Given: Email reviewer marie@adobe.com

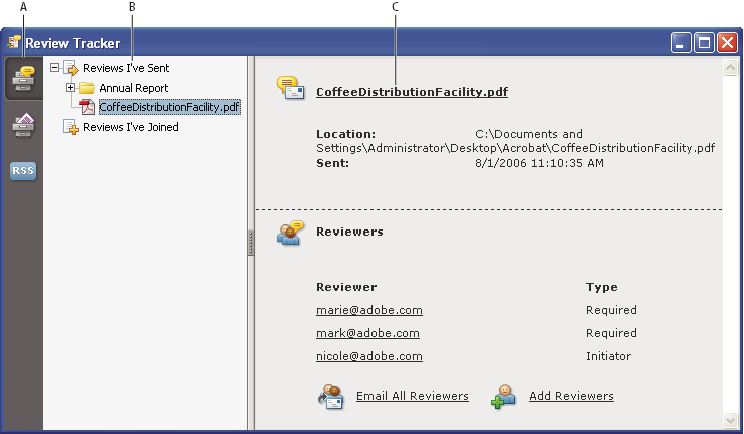Looking at the screenshot, I should 369,310.
